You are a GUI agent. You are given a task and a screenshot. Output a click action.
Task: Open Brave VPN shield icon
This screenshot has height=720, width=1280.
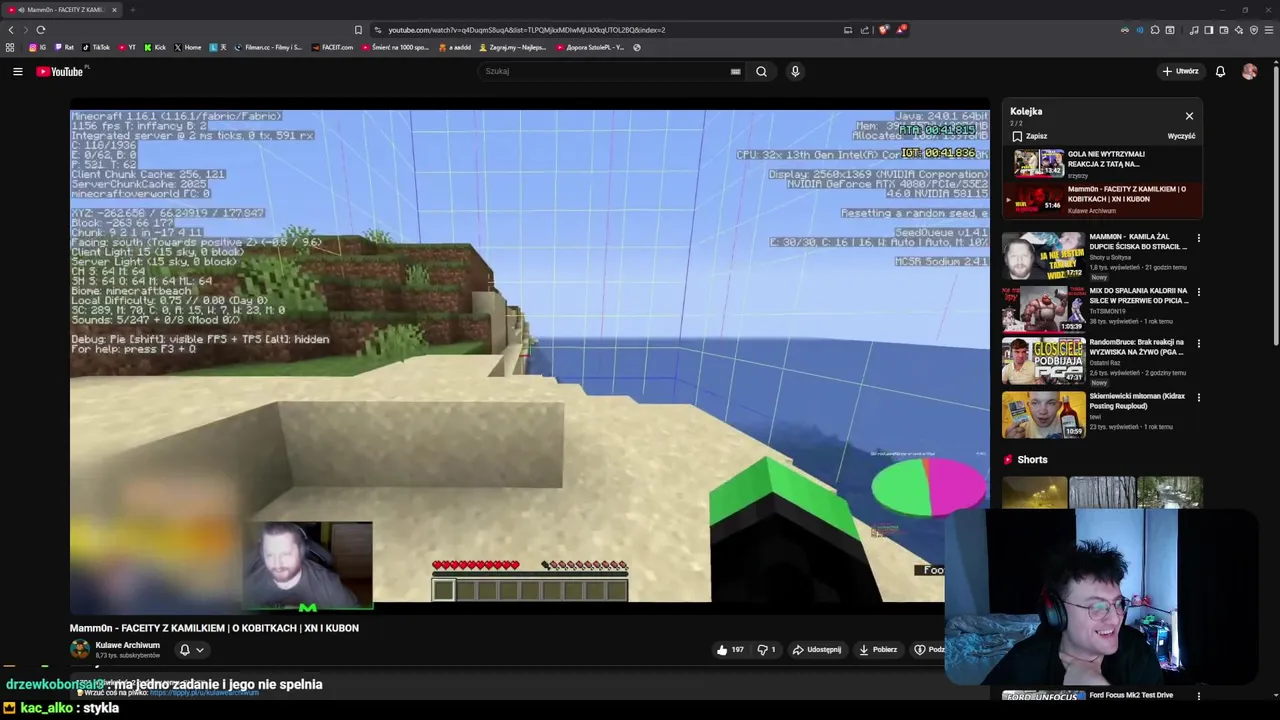click(1254, 30)
